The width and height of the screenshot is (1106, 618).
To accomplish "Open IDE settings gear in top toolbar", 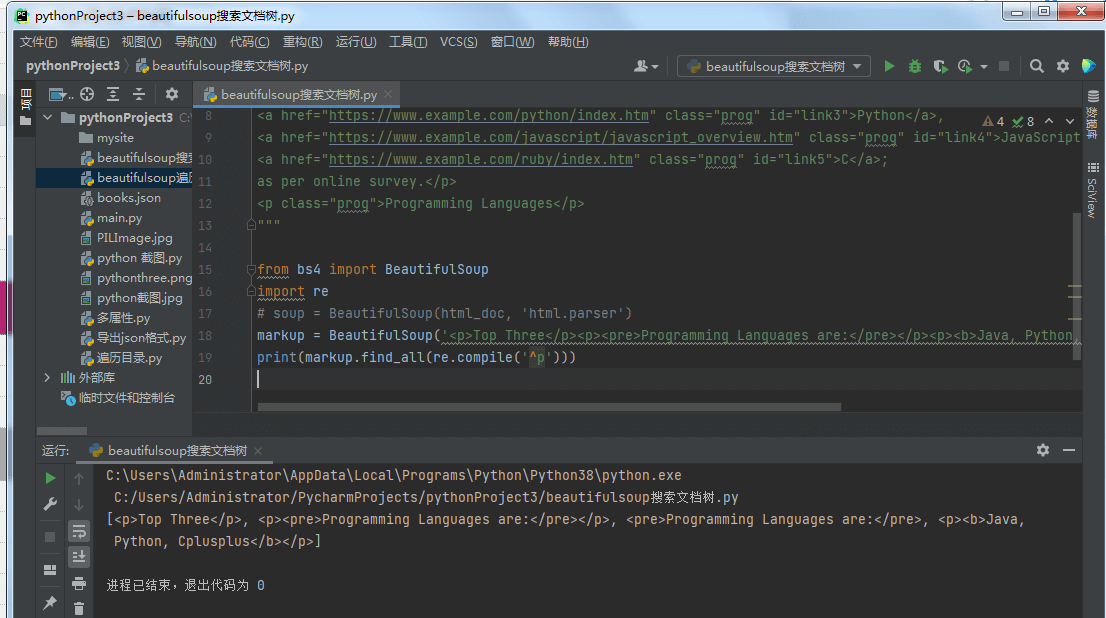I will (1063, 66).
